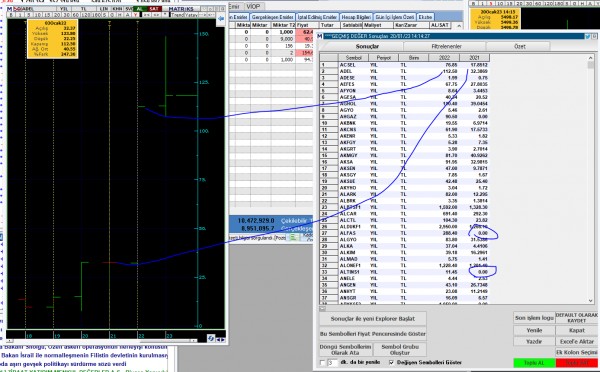
Task: Select the 120-minute period in chart toolbar
Action: (x=85, y=15)
